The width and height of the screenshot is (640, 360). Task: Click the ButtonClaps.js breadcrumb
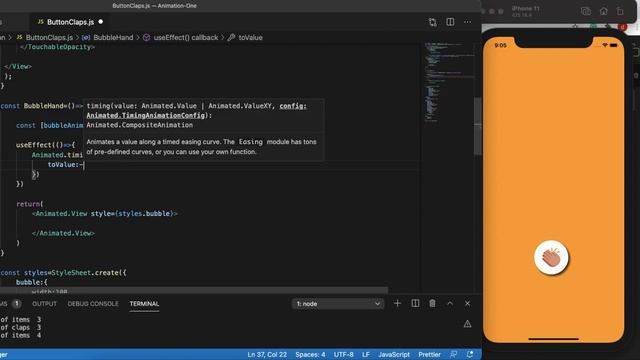pyautogui.click(x=49, y=38)
